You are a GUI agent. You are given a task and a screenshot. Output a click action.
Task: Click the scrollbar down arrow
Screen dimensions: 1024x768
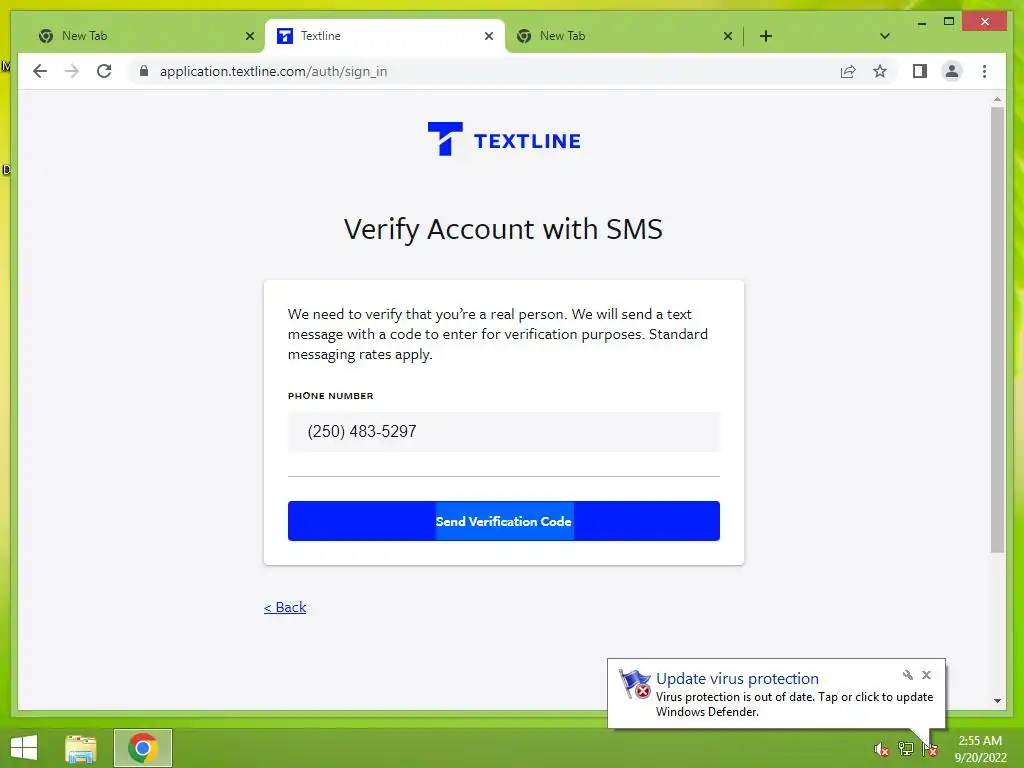coord(997,701)
